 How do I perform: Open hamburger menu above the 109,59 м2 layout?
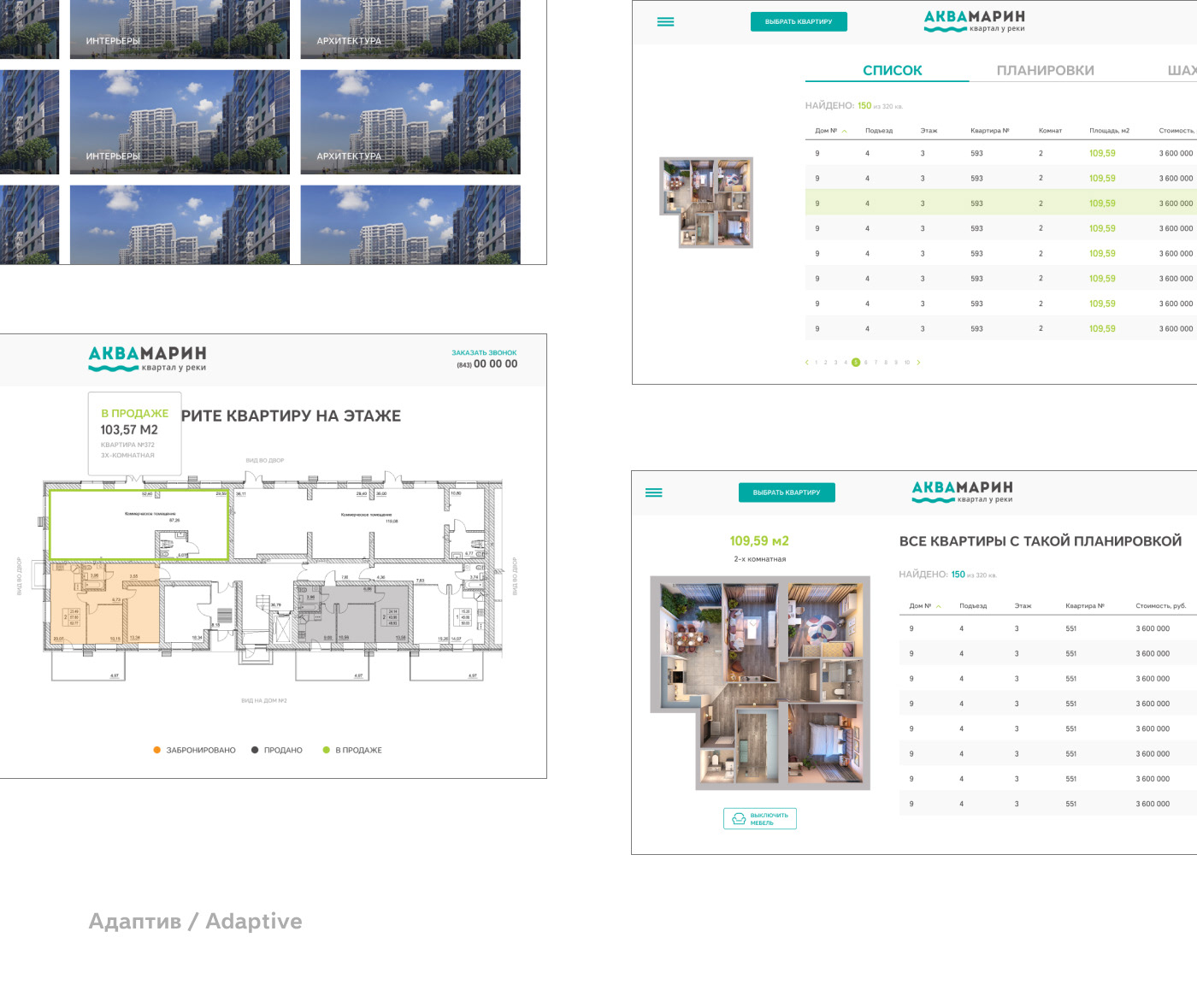point(653,492)
